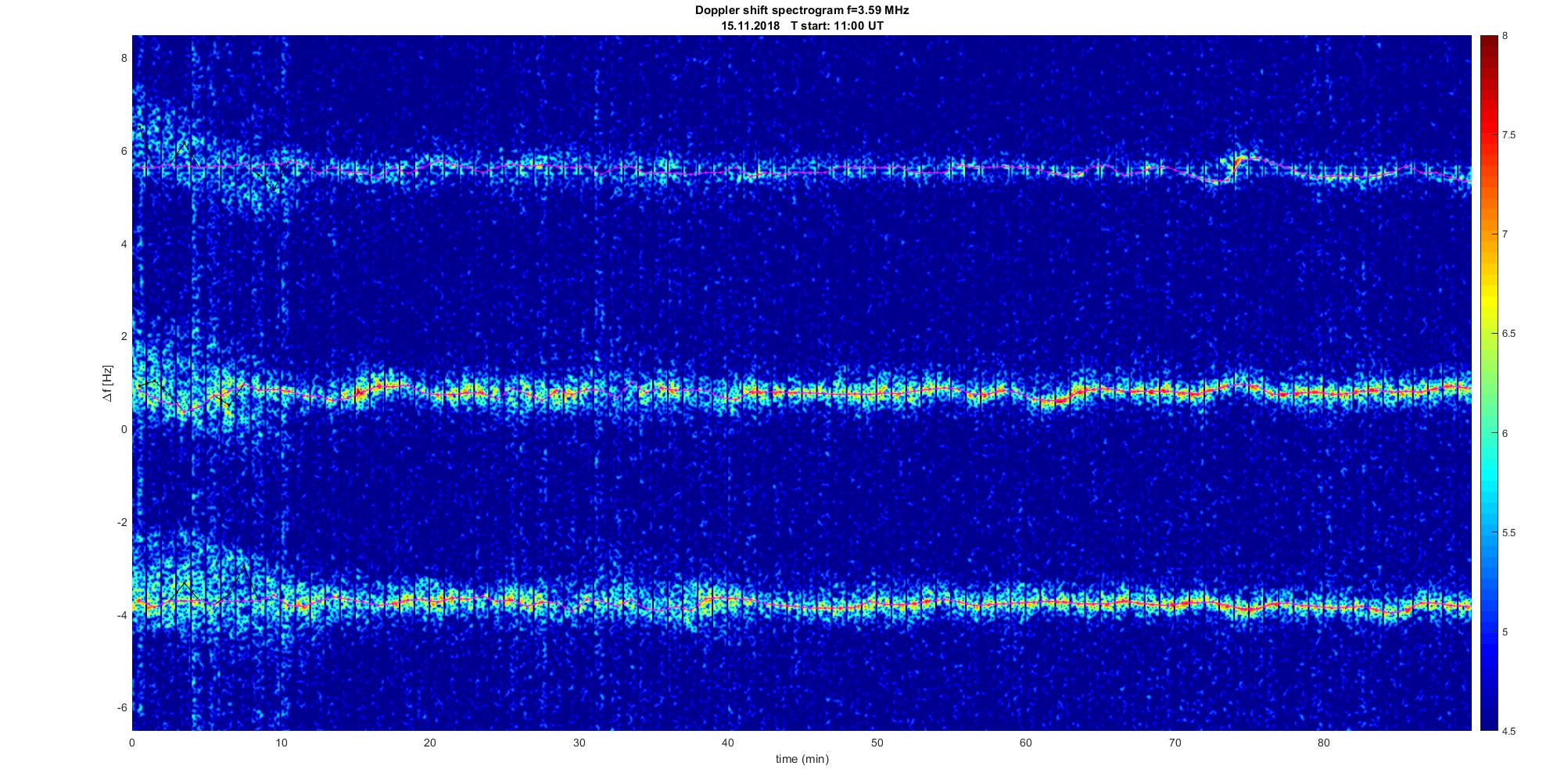Click the x-axis tick label '0'
This screenshot has width=1564, height=784.
pyautogui.click(x=132, y=743)
